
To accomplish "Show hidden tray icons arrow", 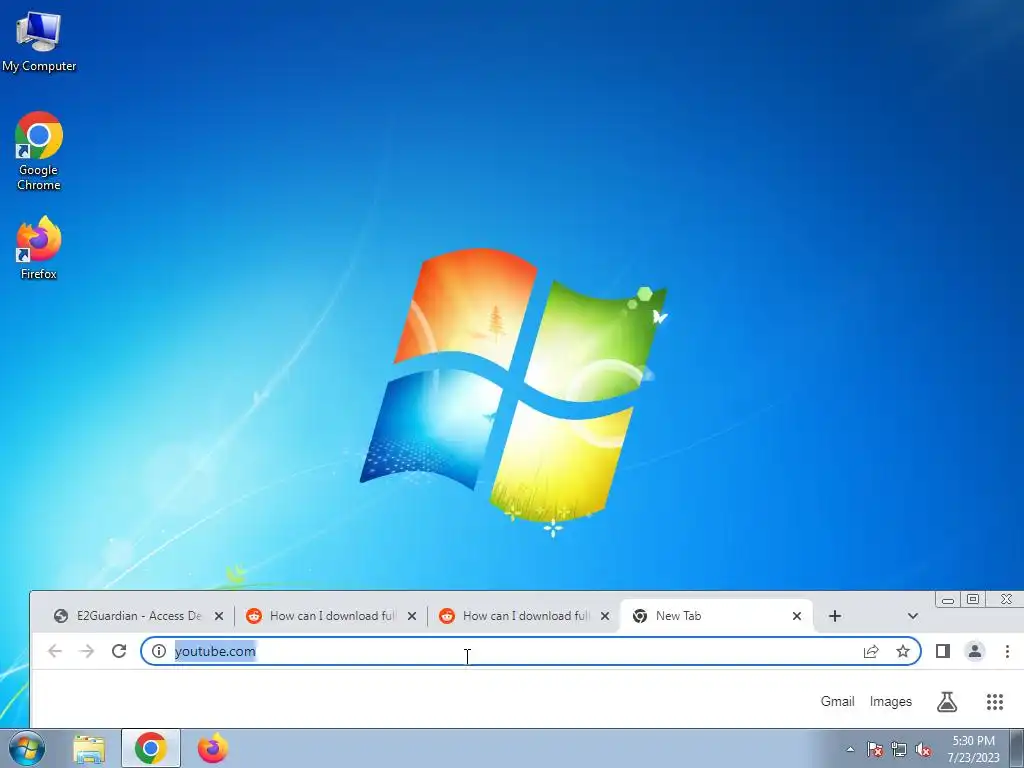I will point(850,749).
